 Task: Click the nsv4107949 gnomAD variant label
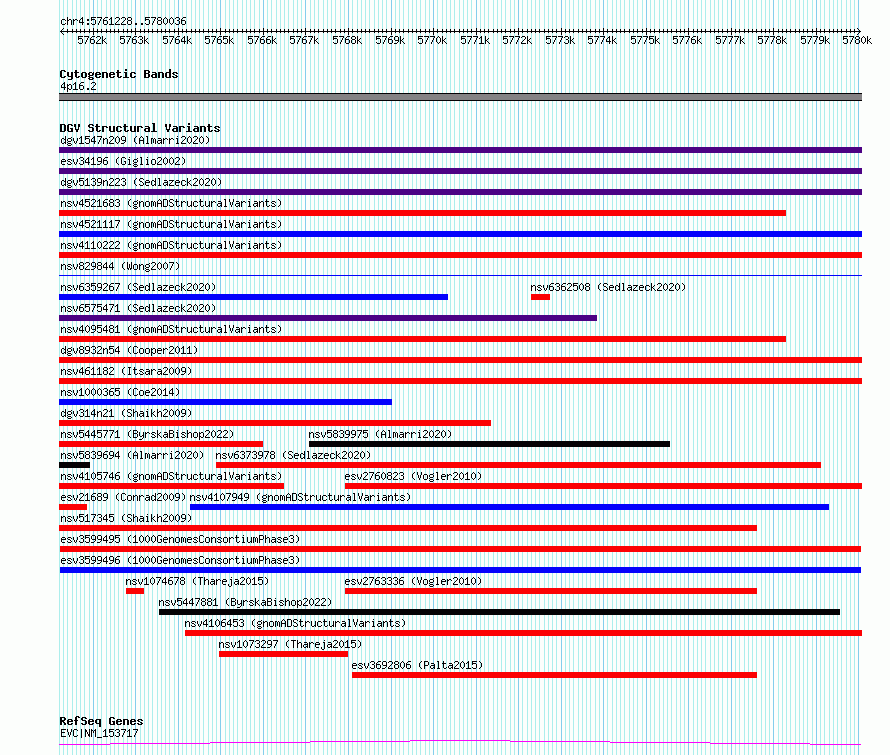tap(300, 497)
